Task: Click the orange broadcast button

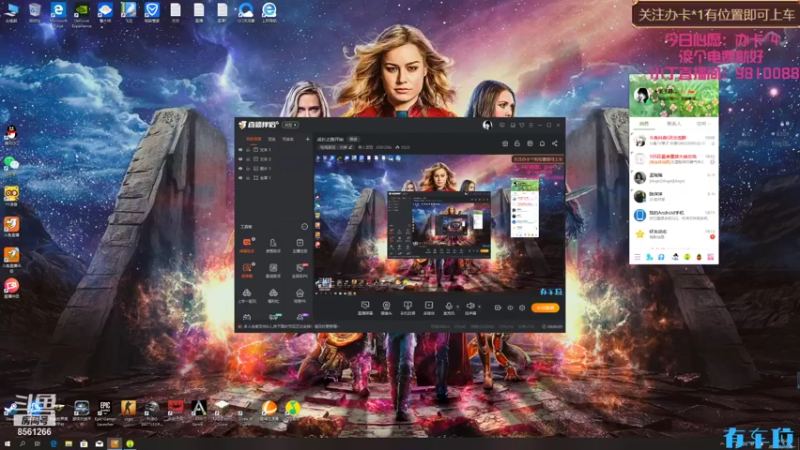Action: [x=545, y=308]
